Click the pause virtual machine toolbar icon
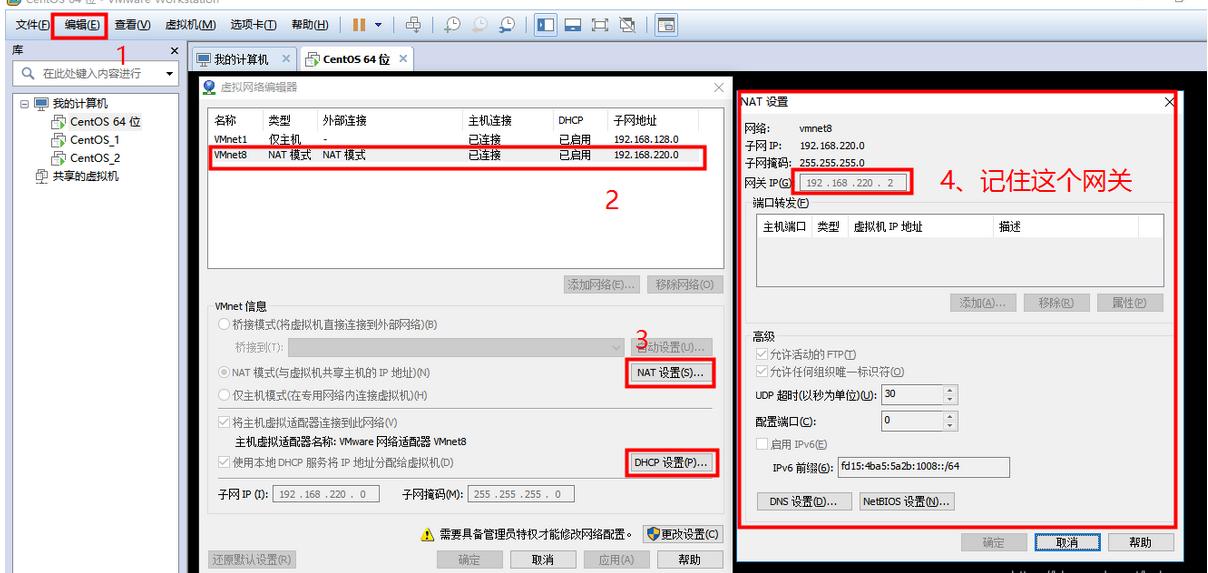 359,24
